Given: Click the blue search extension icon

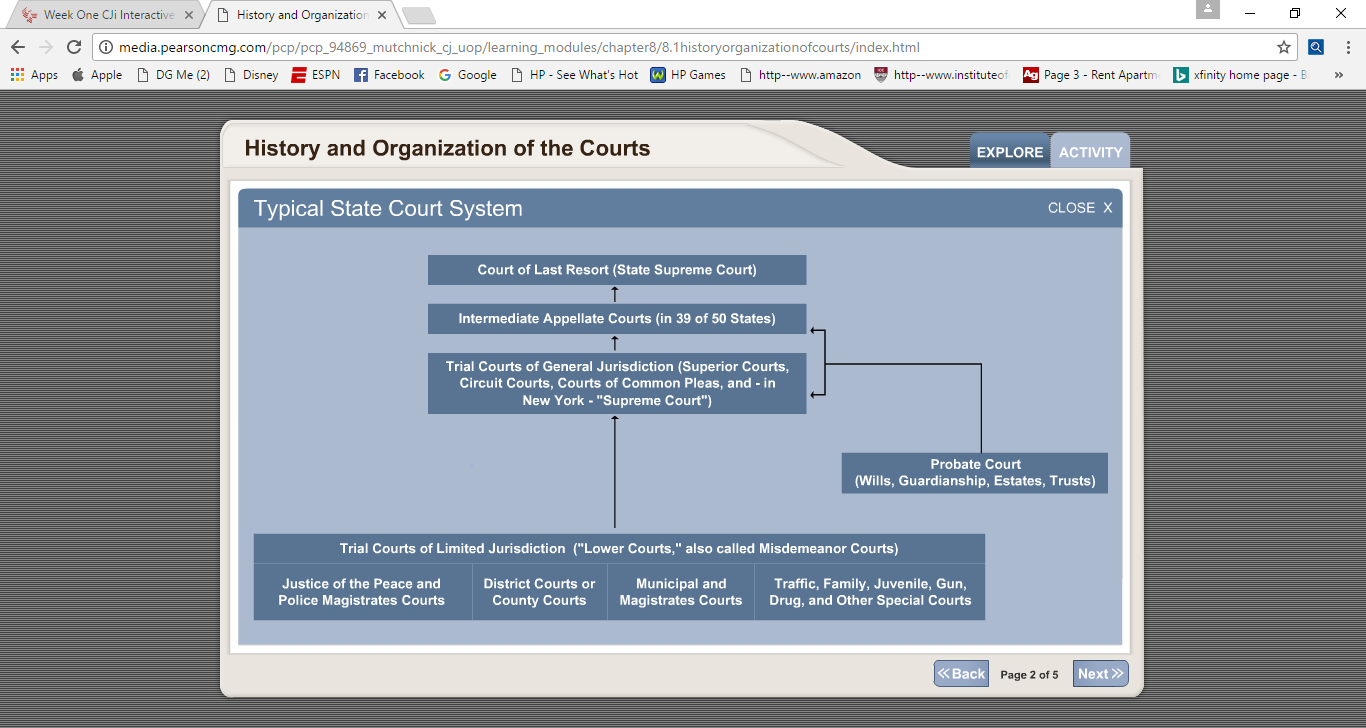Looking at the screenshot, I should coord(1316,47).
